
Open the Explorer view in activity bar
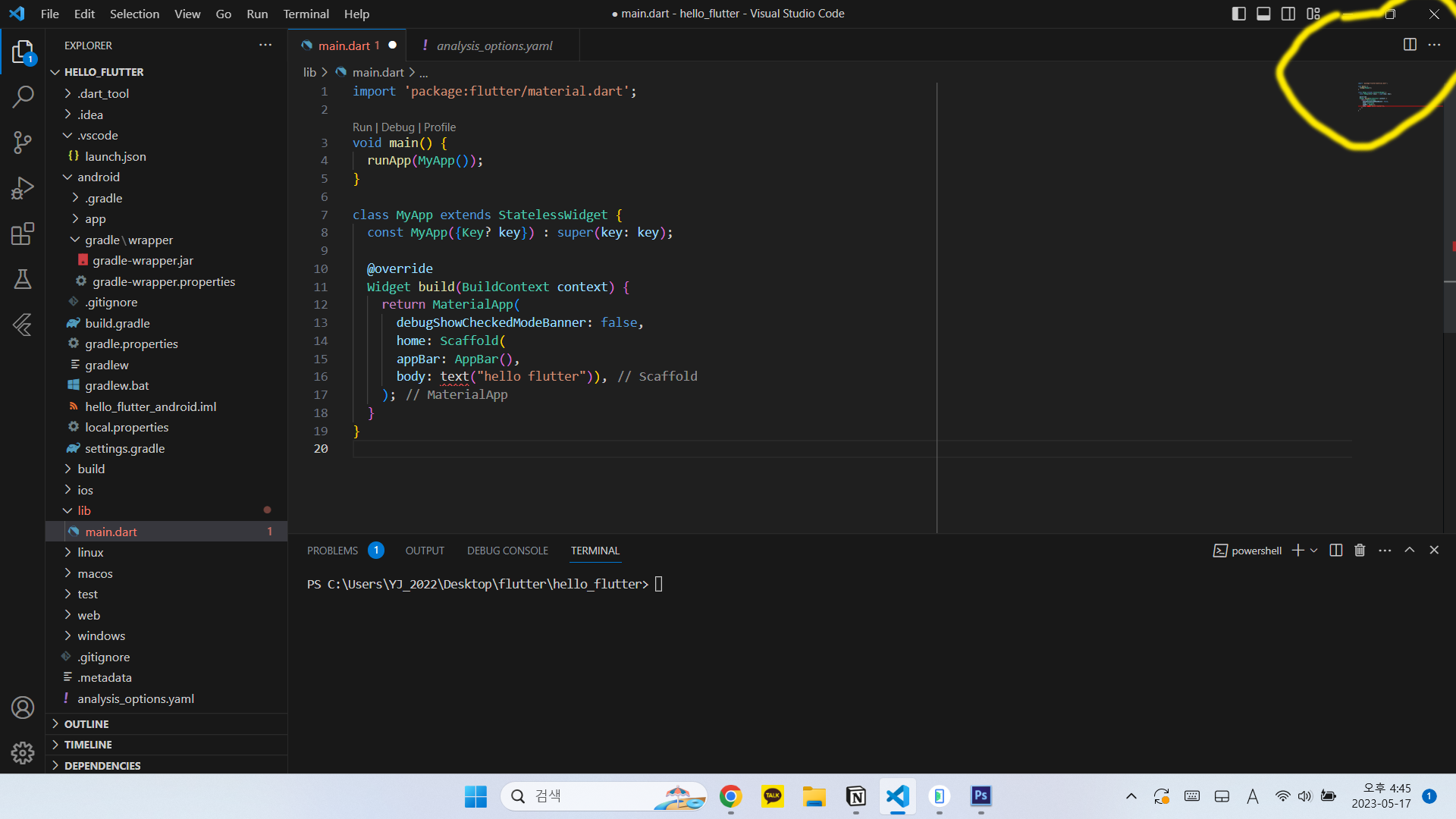pos(23,52)
